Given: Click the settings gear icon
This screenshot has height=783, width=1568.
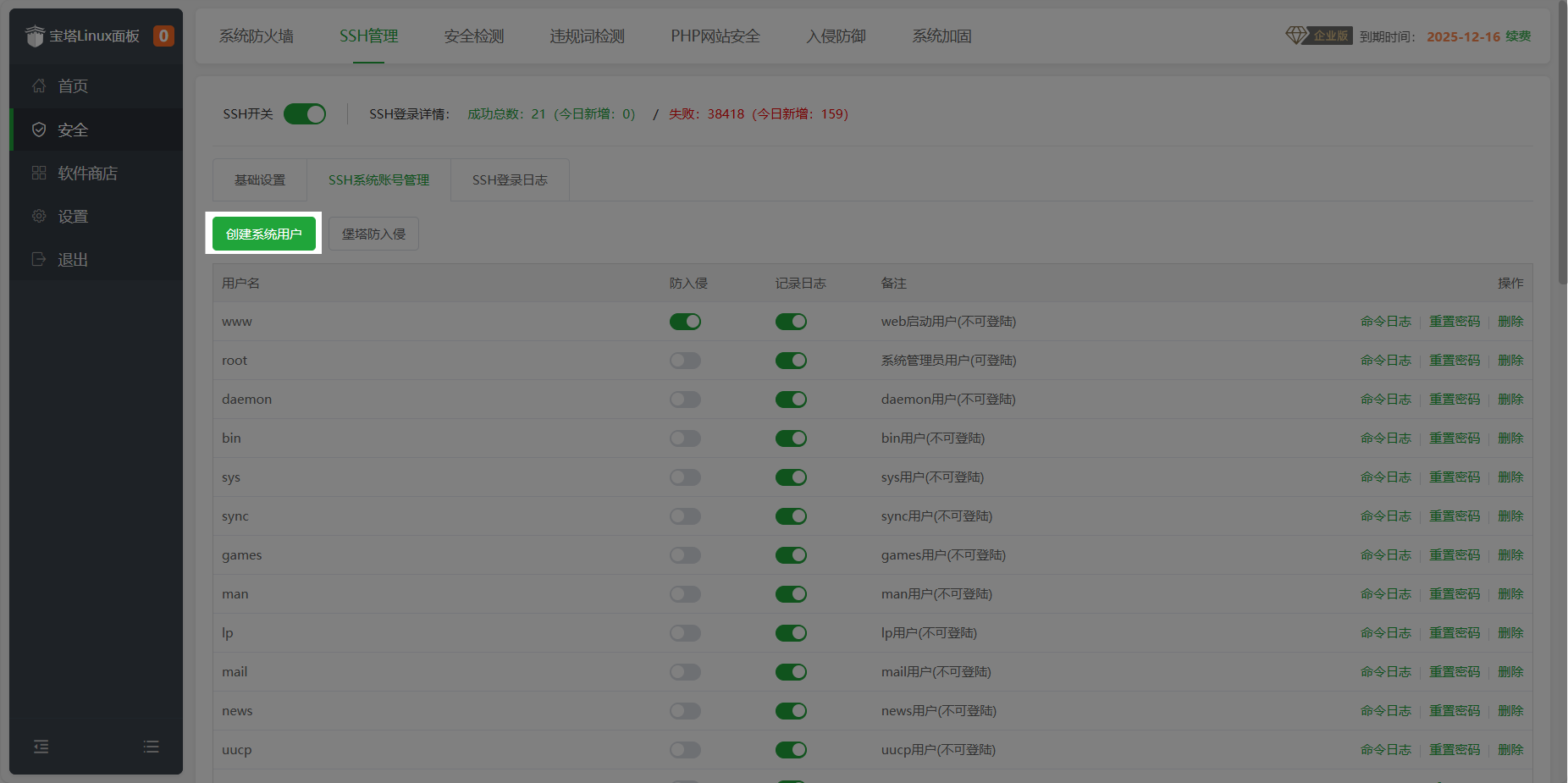Looking at the screenshot, I should point(39,216).
